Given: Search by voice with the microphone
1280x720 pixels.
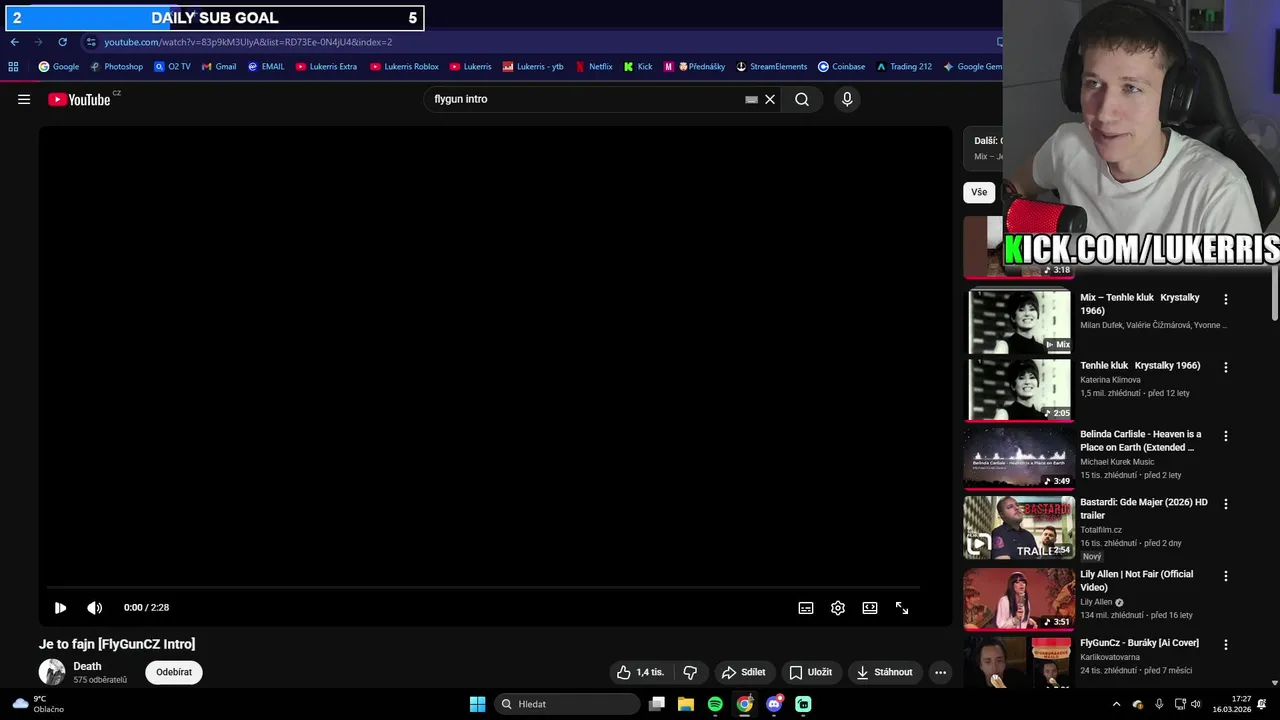Looking at the screenshot, I should (x=847, y=99).
